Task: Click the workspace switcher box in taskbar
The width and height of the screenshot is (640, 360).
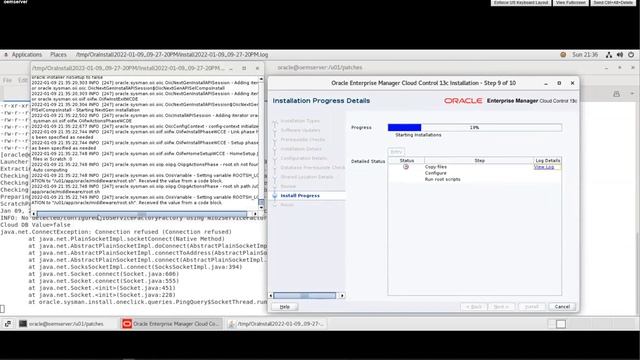Action: click(x=561, y=324)
